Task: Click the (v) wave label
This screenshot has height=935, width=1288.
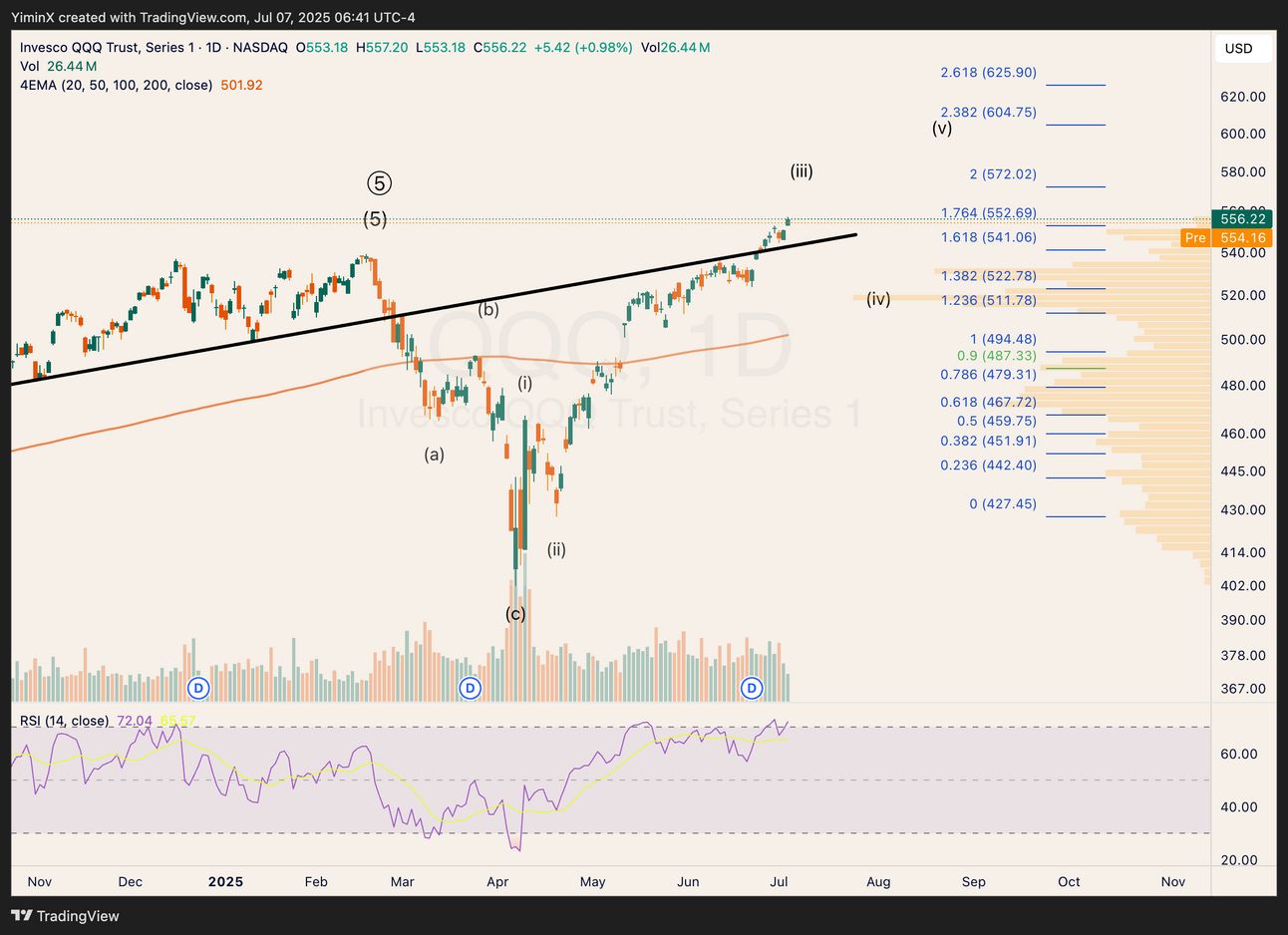Action: 942,128
